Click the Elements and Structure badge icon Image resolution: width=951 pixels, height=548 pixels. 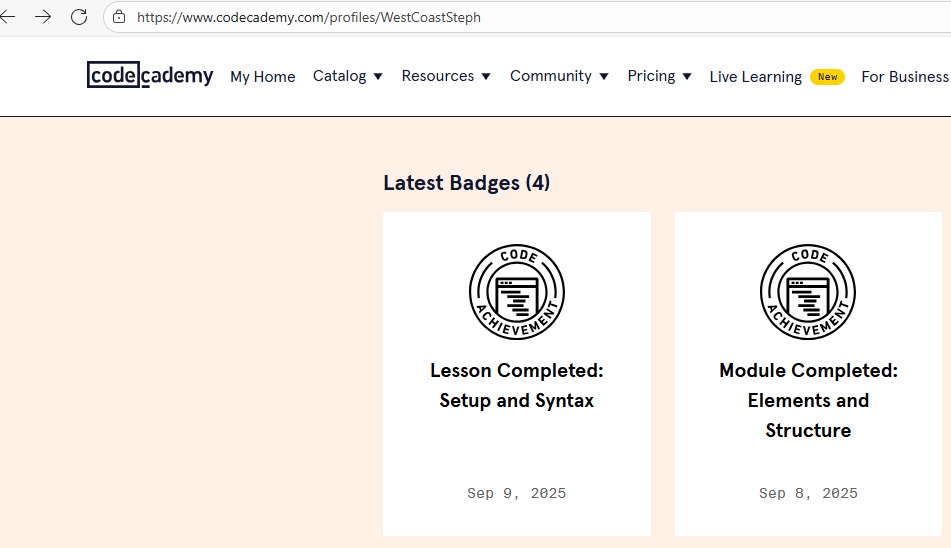pyautogui.click(x=808, y=292)
